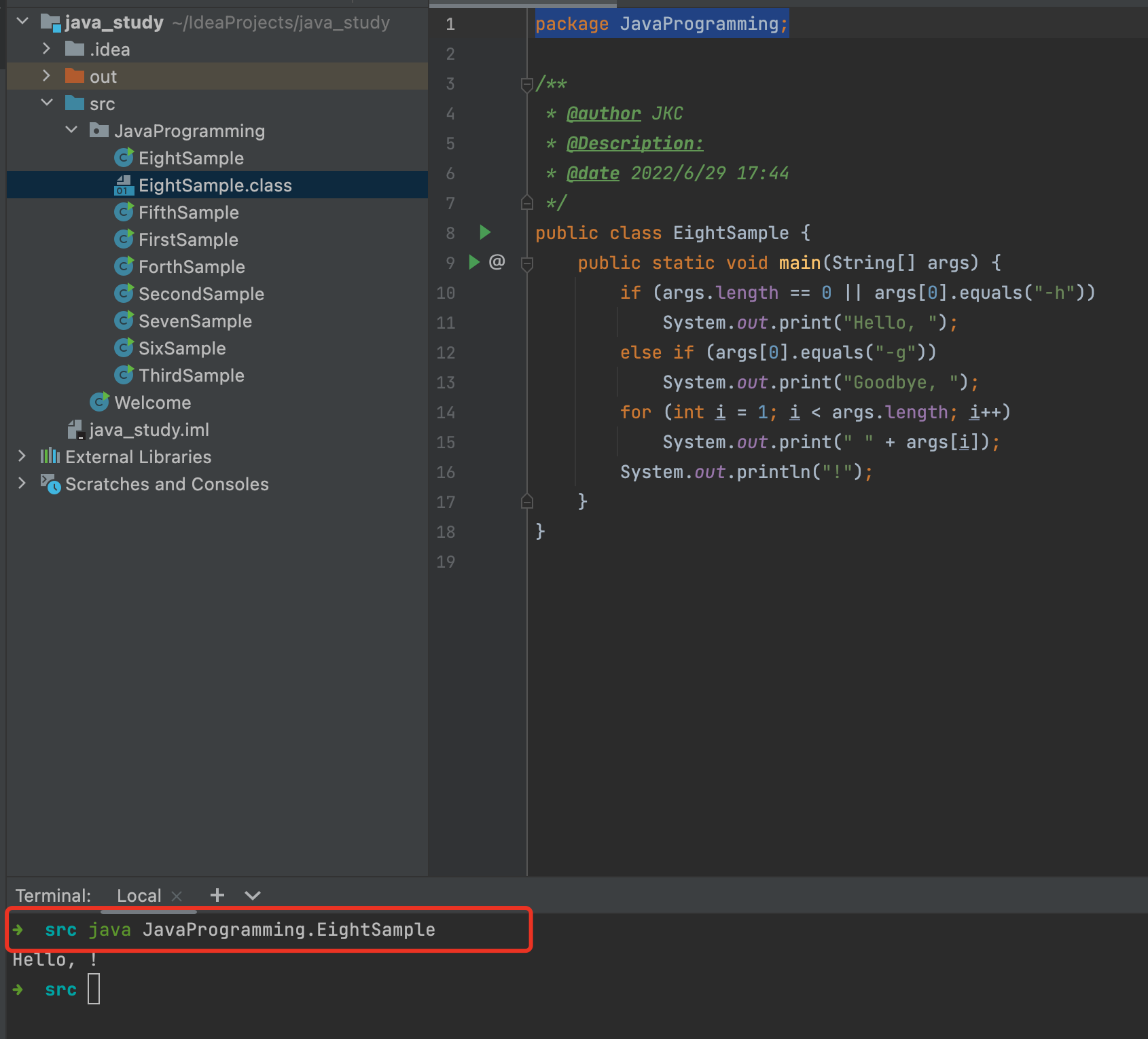The image size is (1148, 1039).
Task: Click the Welcome class icon
Action: tap(99, 403)
